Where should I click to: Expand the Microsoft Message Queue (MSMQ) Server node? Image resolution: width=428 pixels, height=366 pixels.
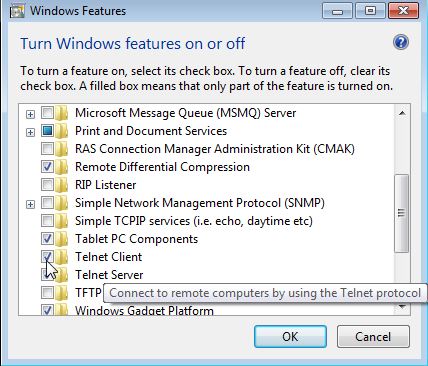30,114
